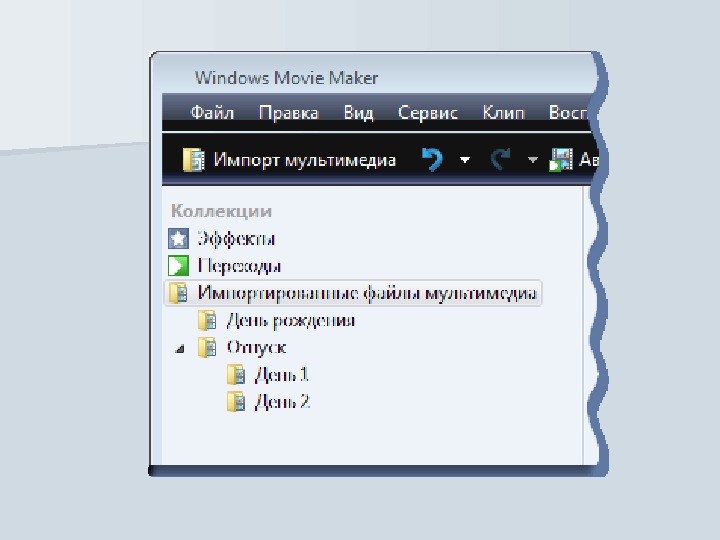Click the Импорт мультимедиа film folder icon

[x=193, y=160]
